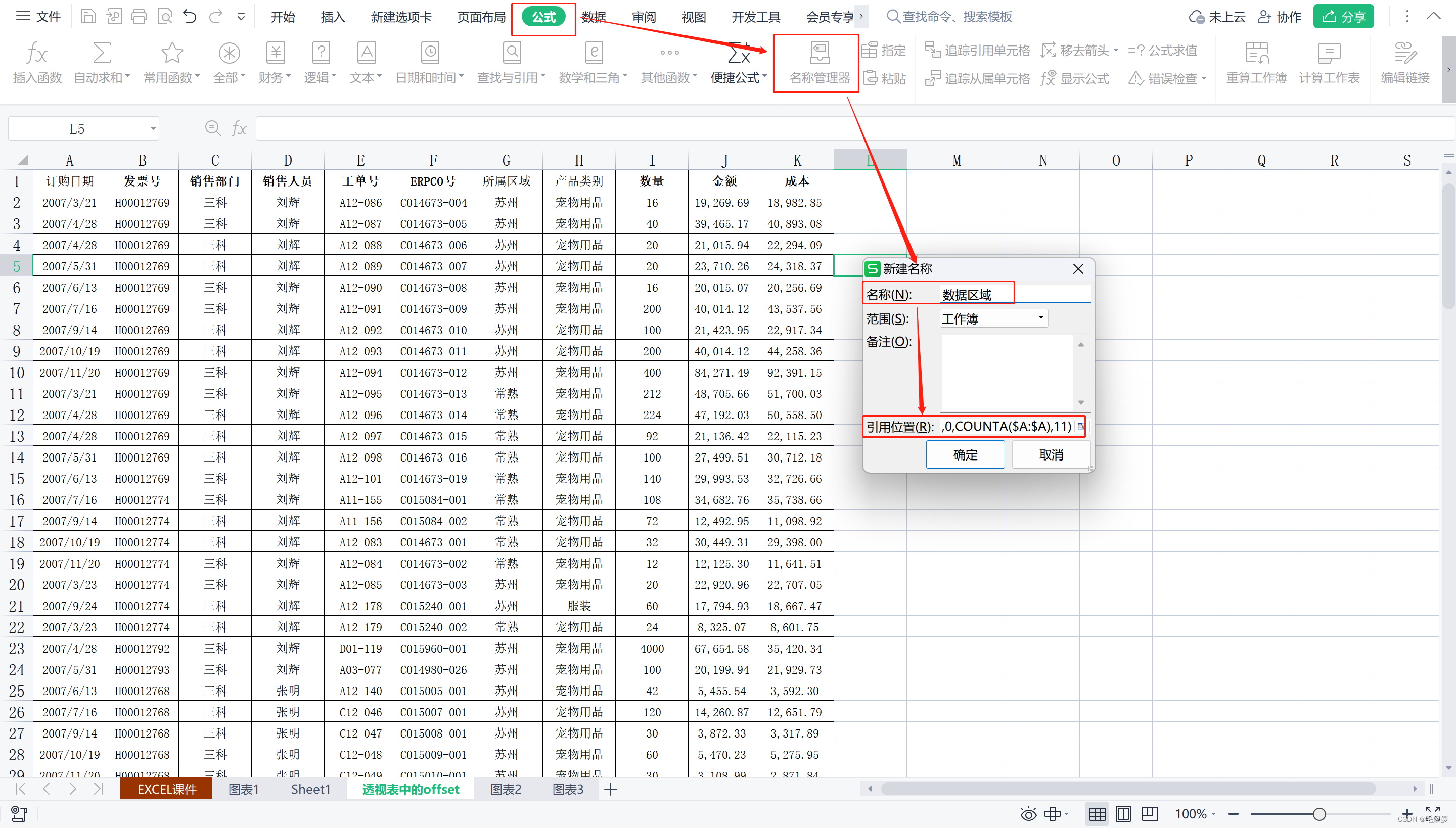Switch to Normal view icon in status bar
The height and width of the screenshot is (828, 1456).
[1097, 814]
